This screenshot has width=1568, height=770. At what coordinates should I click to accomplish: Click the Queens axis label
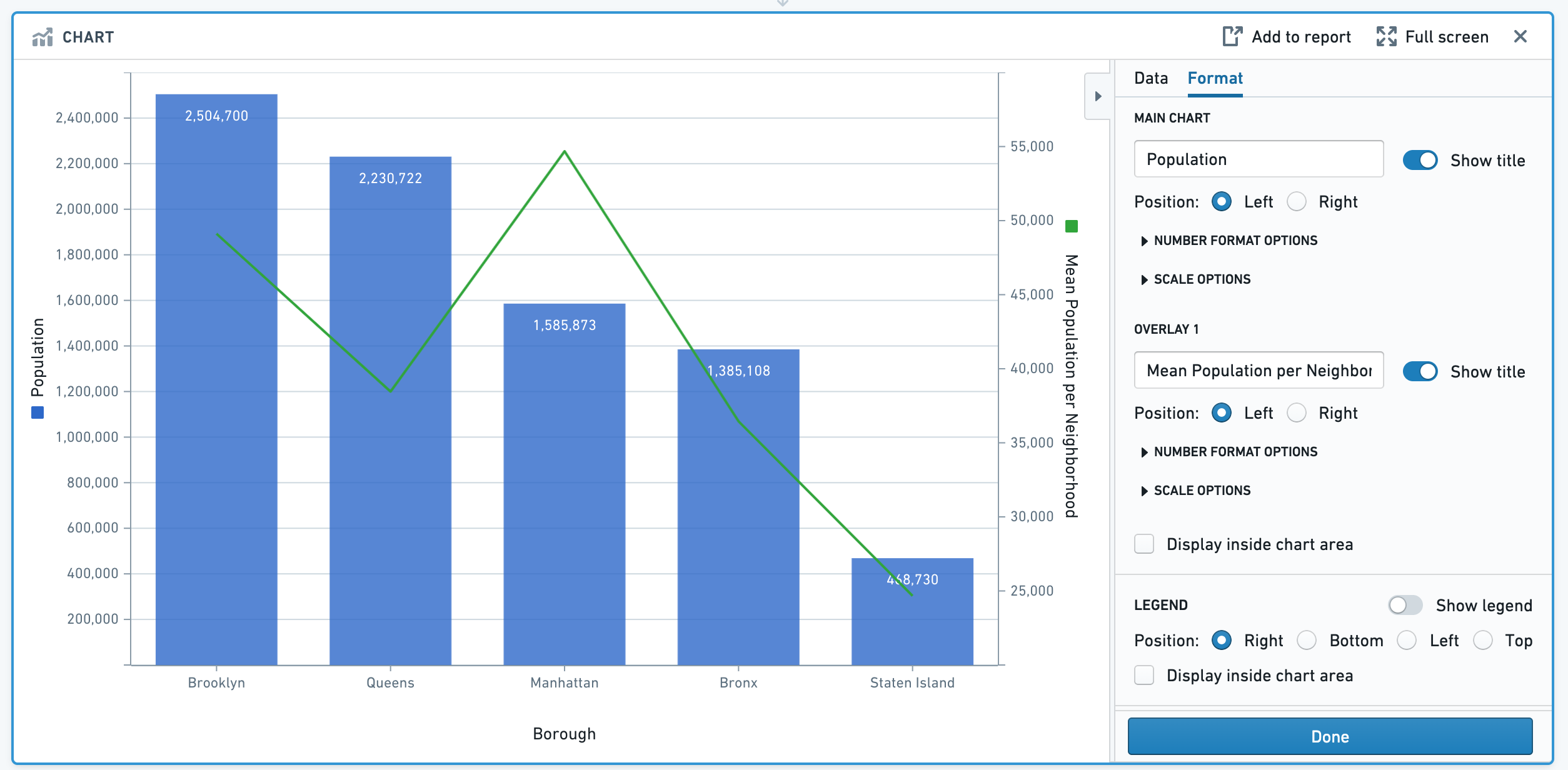click(x=390, y=682)
